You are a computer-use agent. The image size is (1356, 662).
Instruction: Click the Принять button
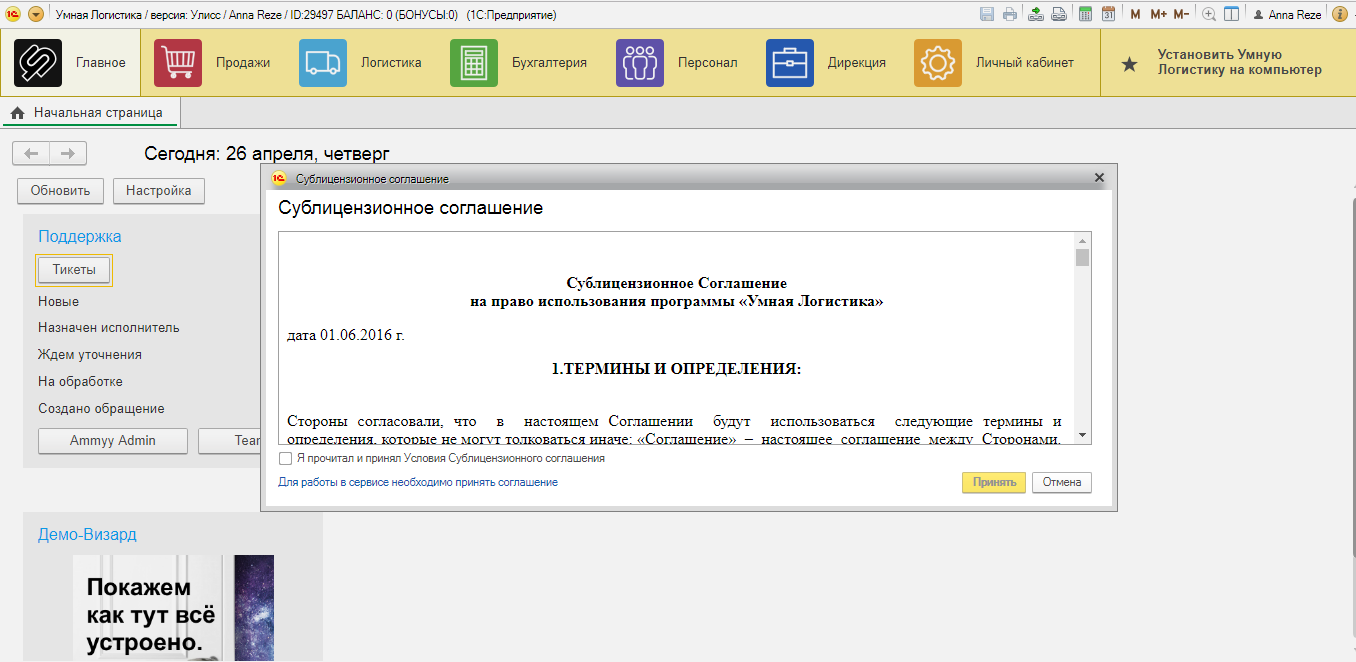994,482
